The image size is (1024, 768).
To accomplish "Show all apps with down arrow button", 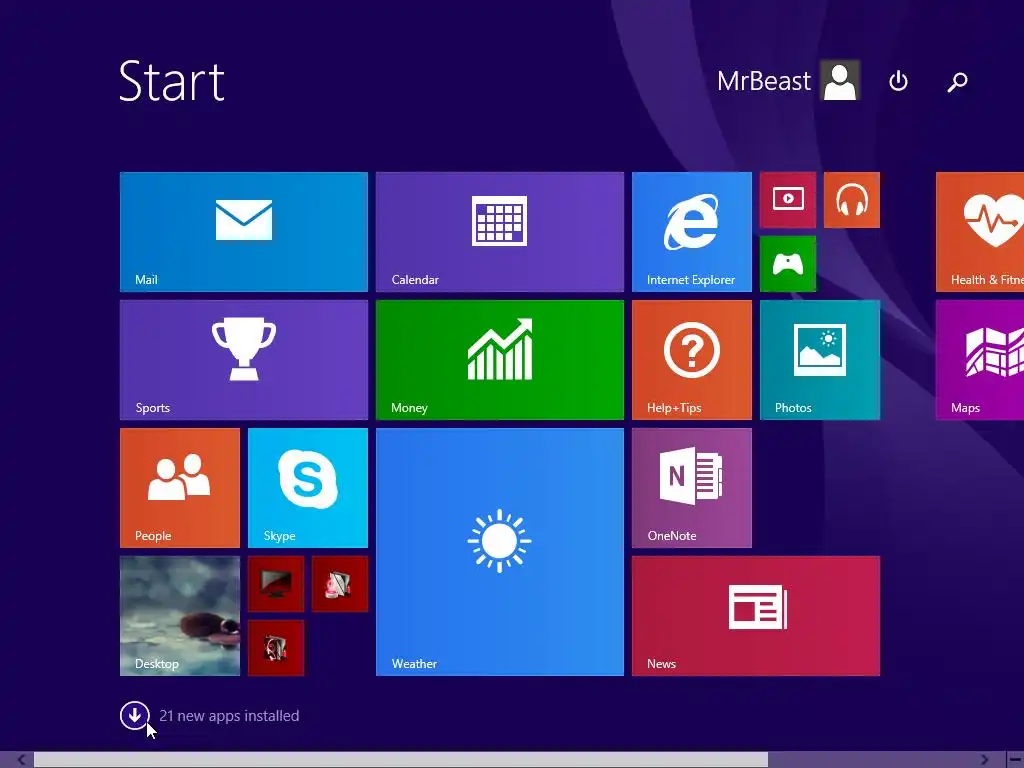I will coord(135,716).
